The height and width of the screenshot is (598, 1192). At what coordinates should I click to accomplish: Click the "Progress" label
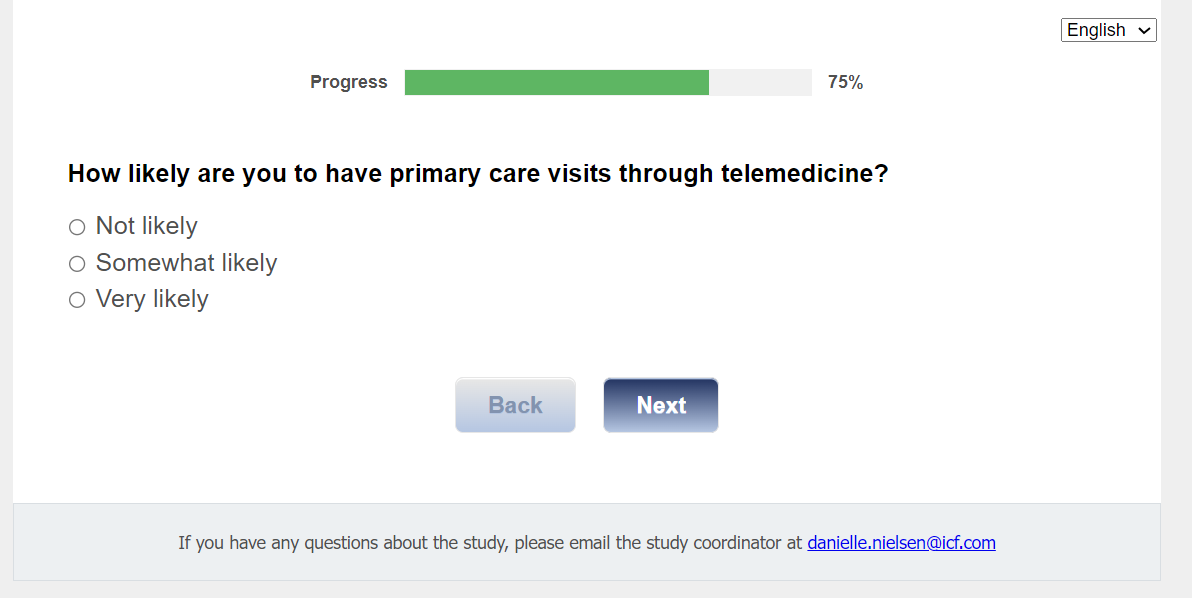(x=348, y=82)
